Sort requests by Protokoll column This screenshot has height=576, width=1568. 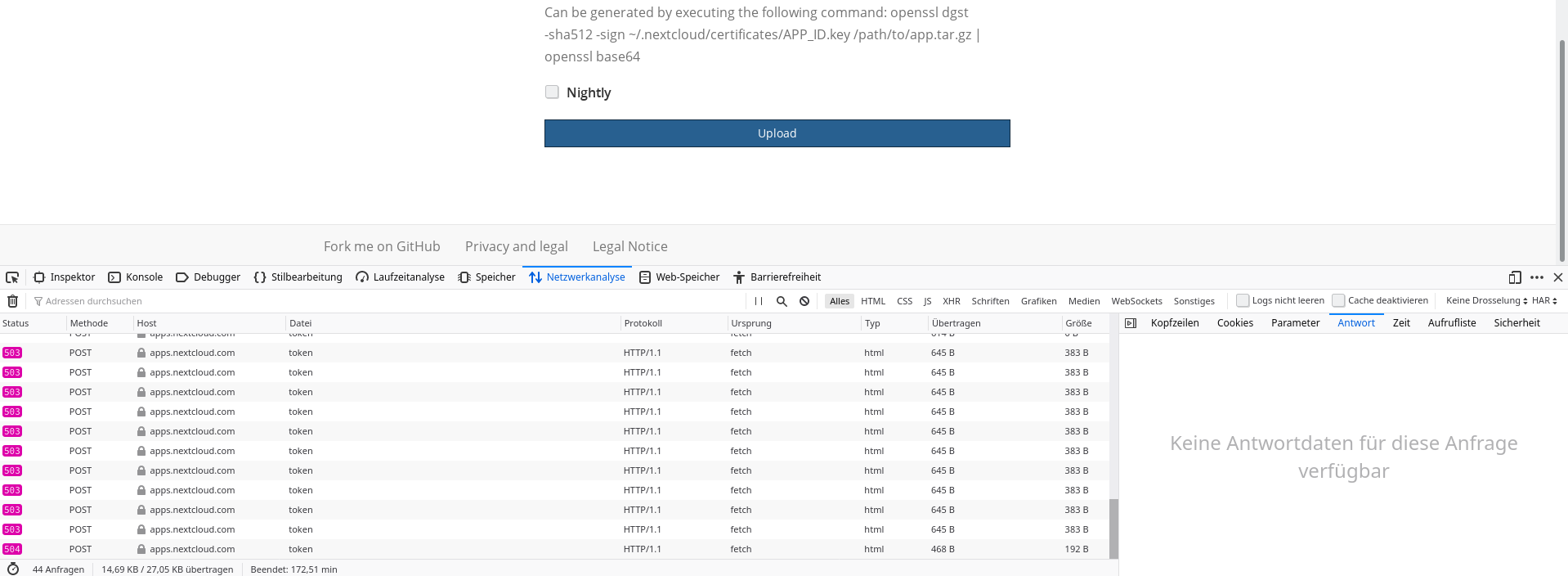[x=674, y=323]
